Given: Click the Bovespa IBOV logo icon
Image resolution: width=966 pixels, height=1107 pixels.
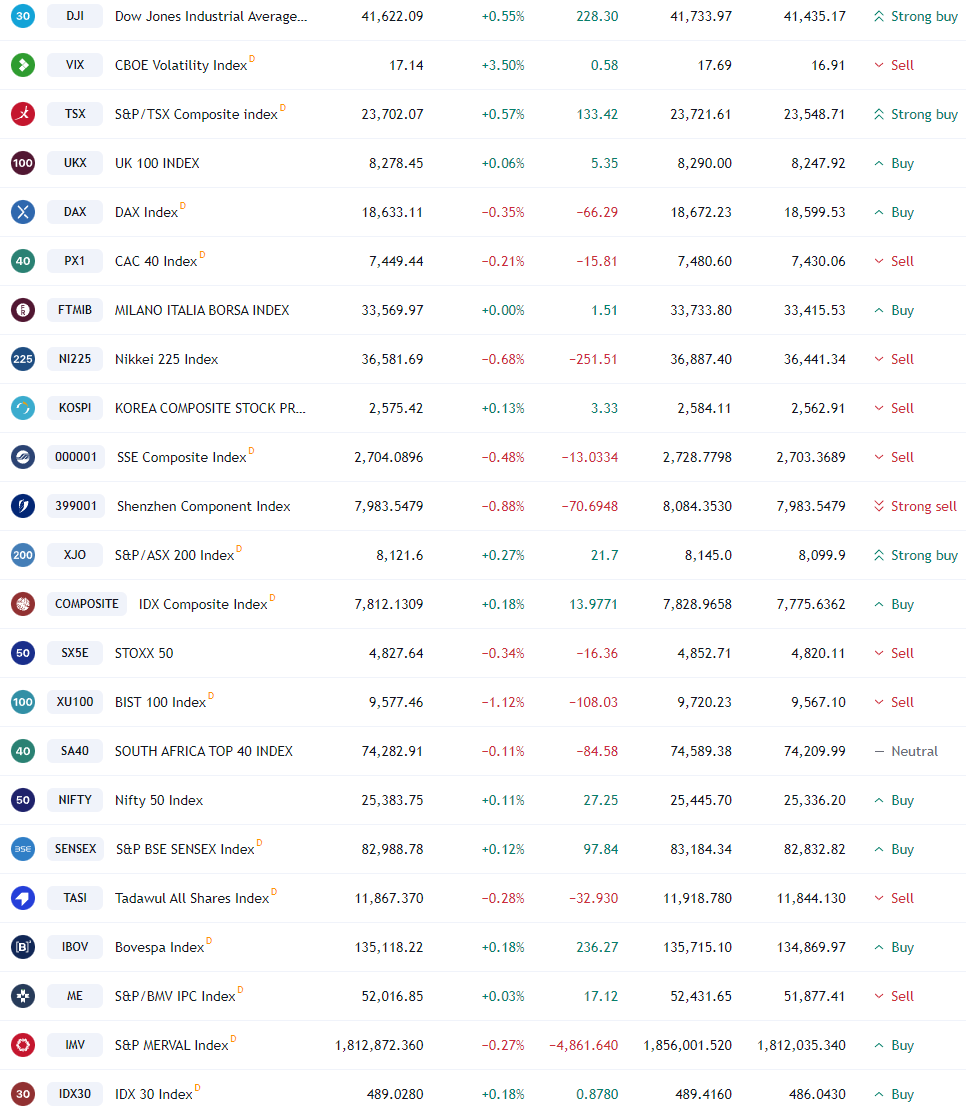Looking at the screenshot, I should 23,947.
